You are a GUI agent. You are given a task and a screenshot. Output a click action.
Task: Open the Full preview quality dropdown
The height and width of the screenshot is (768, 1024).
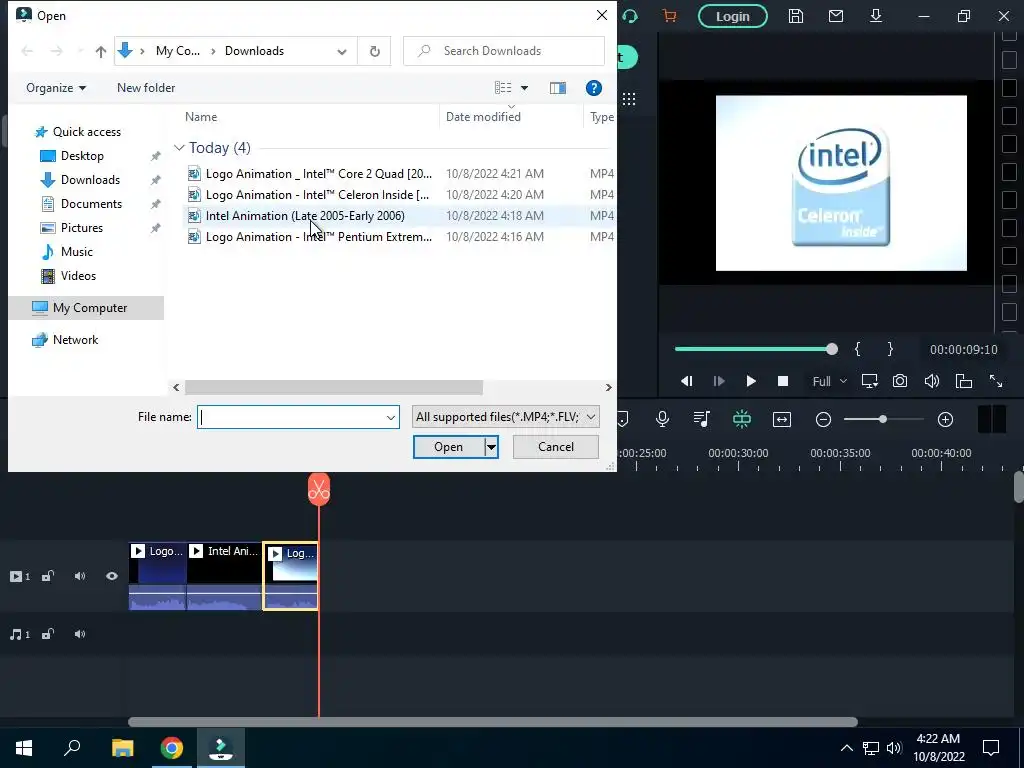point(829,381)
